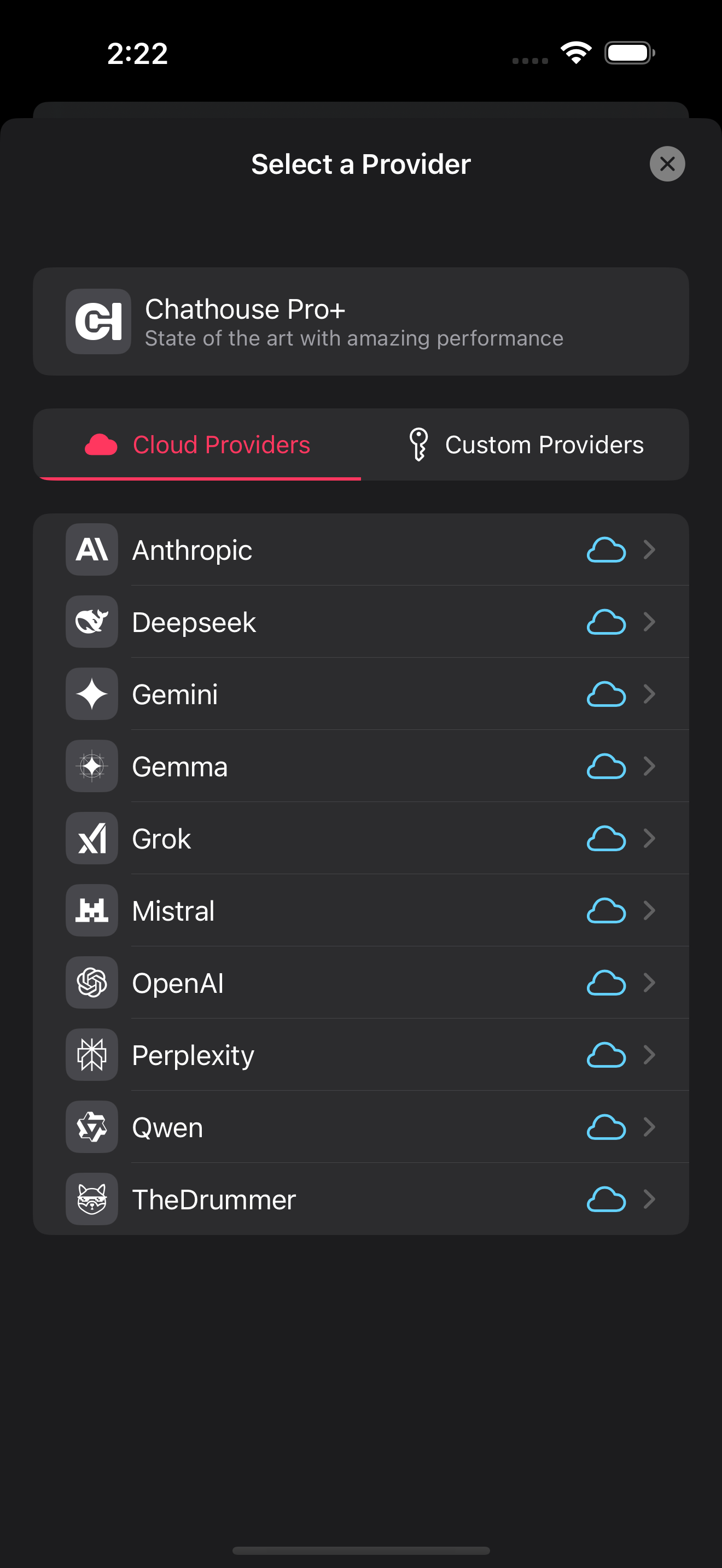Viewport: 722px width, 1568px height.
Task: Tap the cloud icon in TheDrummer row
Action: [605, 1199]
